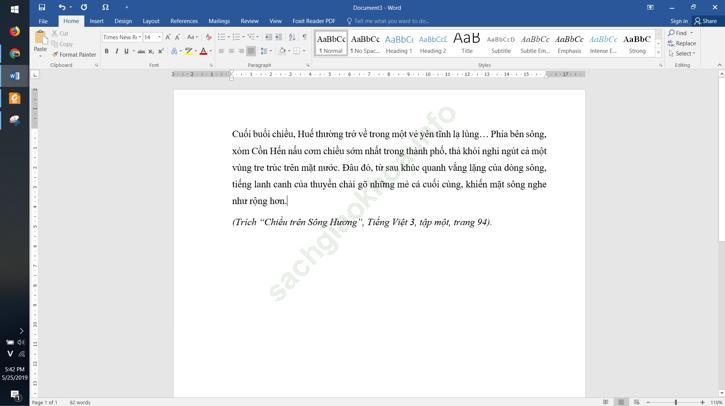Switch to the Layout tab

[x=151, y=21]
